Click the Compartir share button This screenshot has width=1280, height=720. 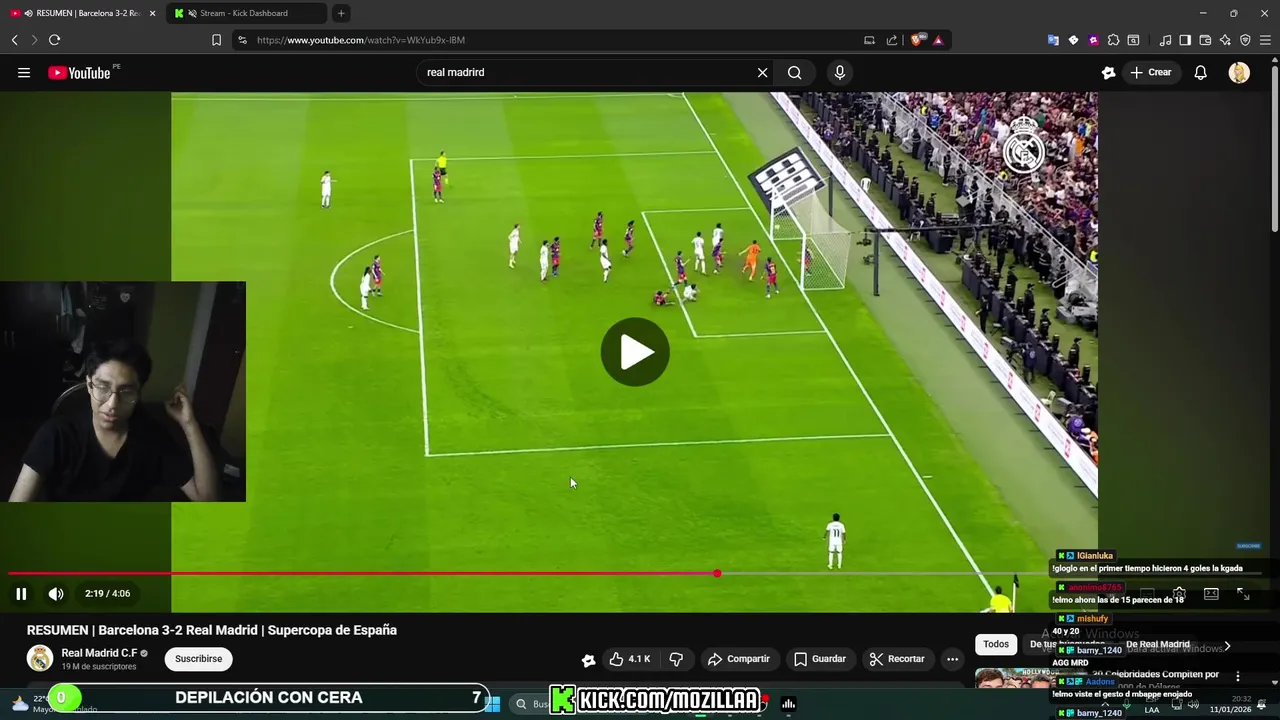coord(738,659)
